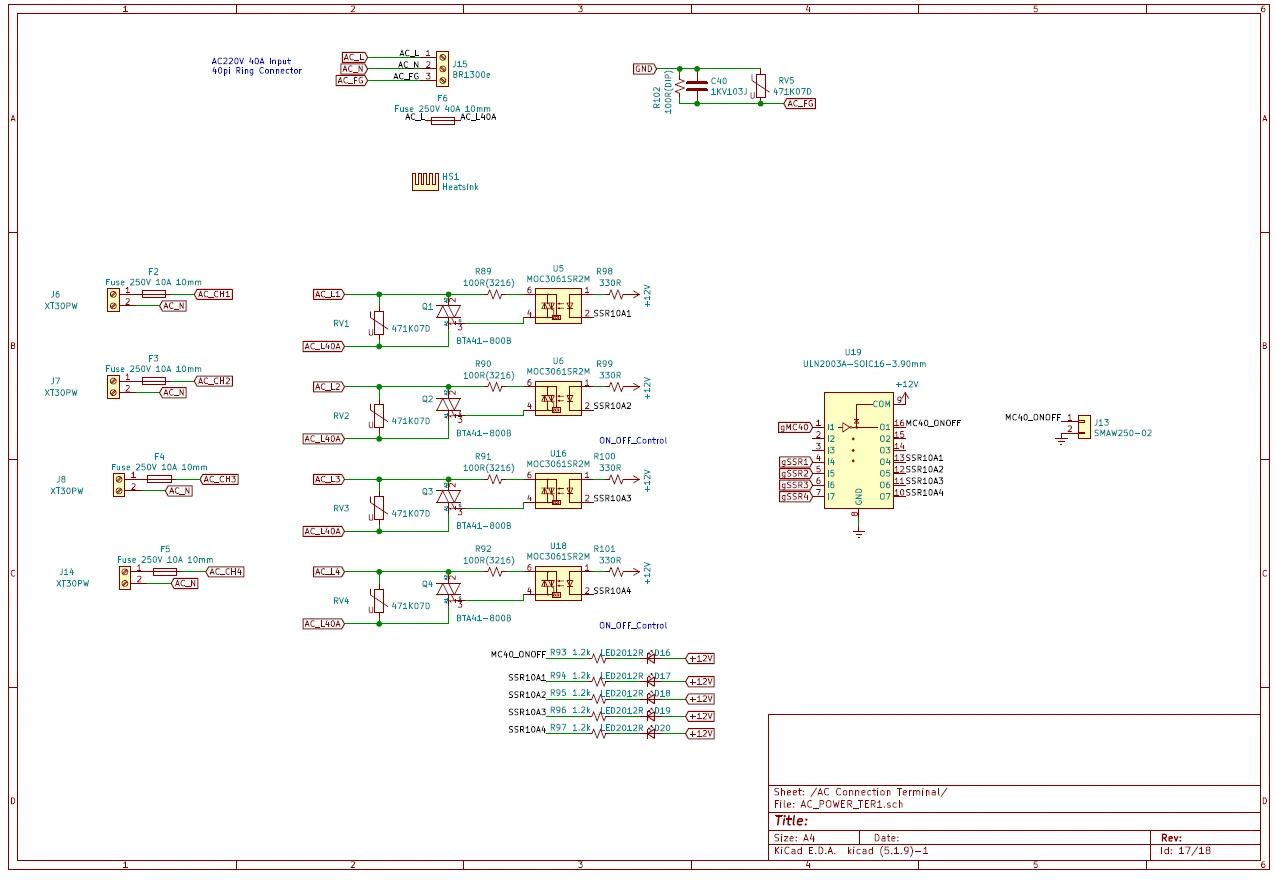Click 'File: AC_POWER_TER1.sch' in title block
Viewport: 1276px width, 880px height.
point(838,804)
